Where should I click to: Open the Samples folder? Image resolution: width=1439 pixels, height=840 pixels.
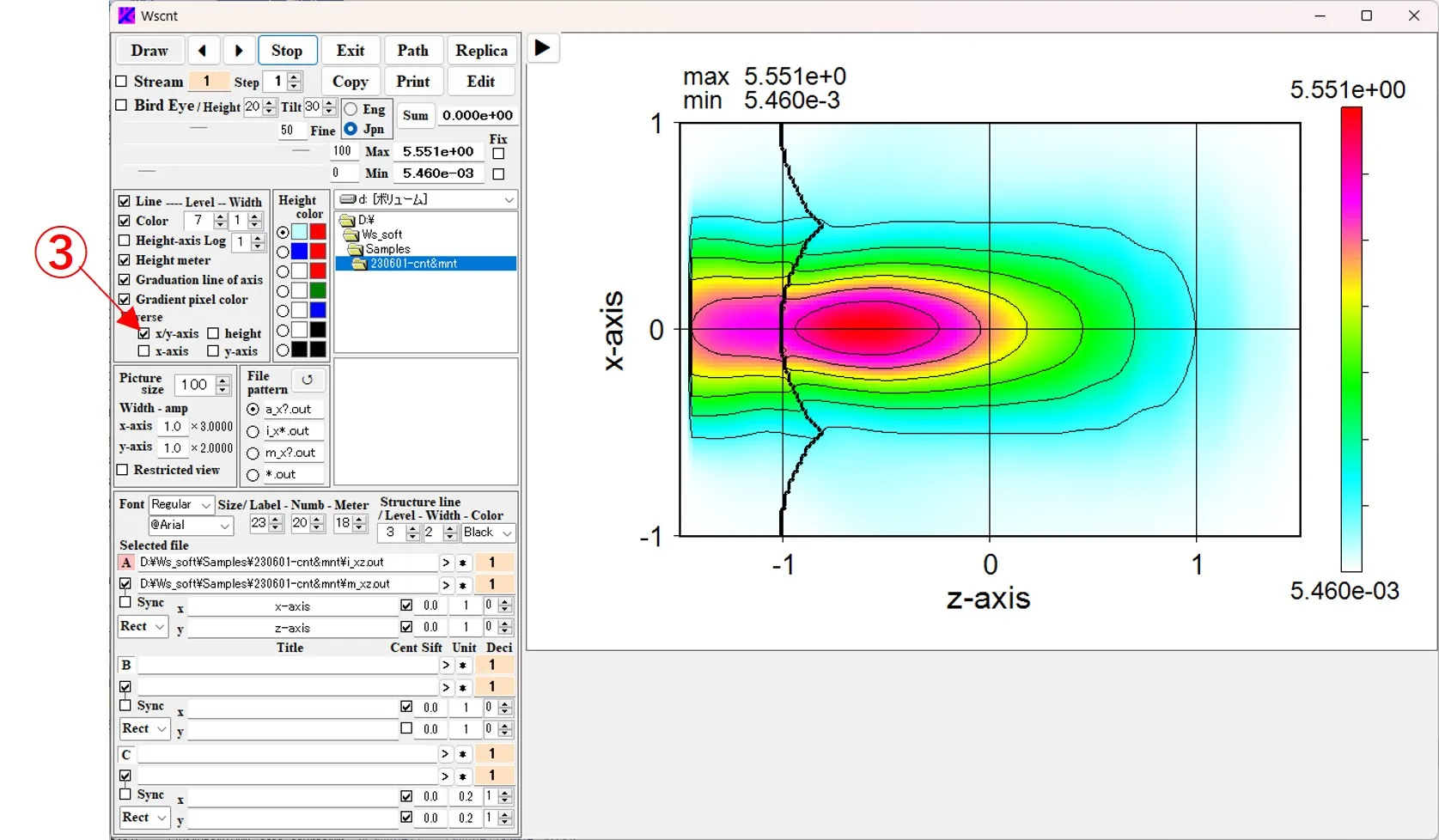pyautogui.click(x=355, y=249)
